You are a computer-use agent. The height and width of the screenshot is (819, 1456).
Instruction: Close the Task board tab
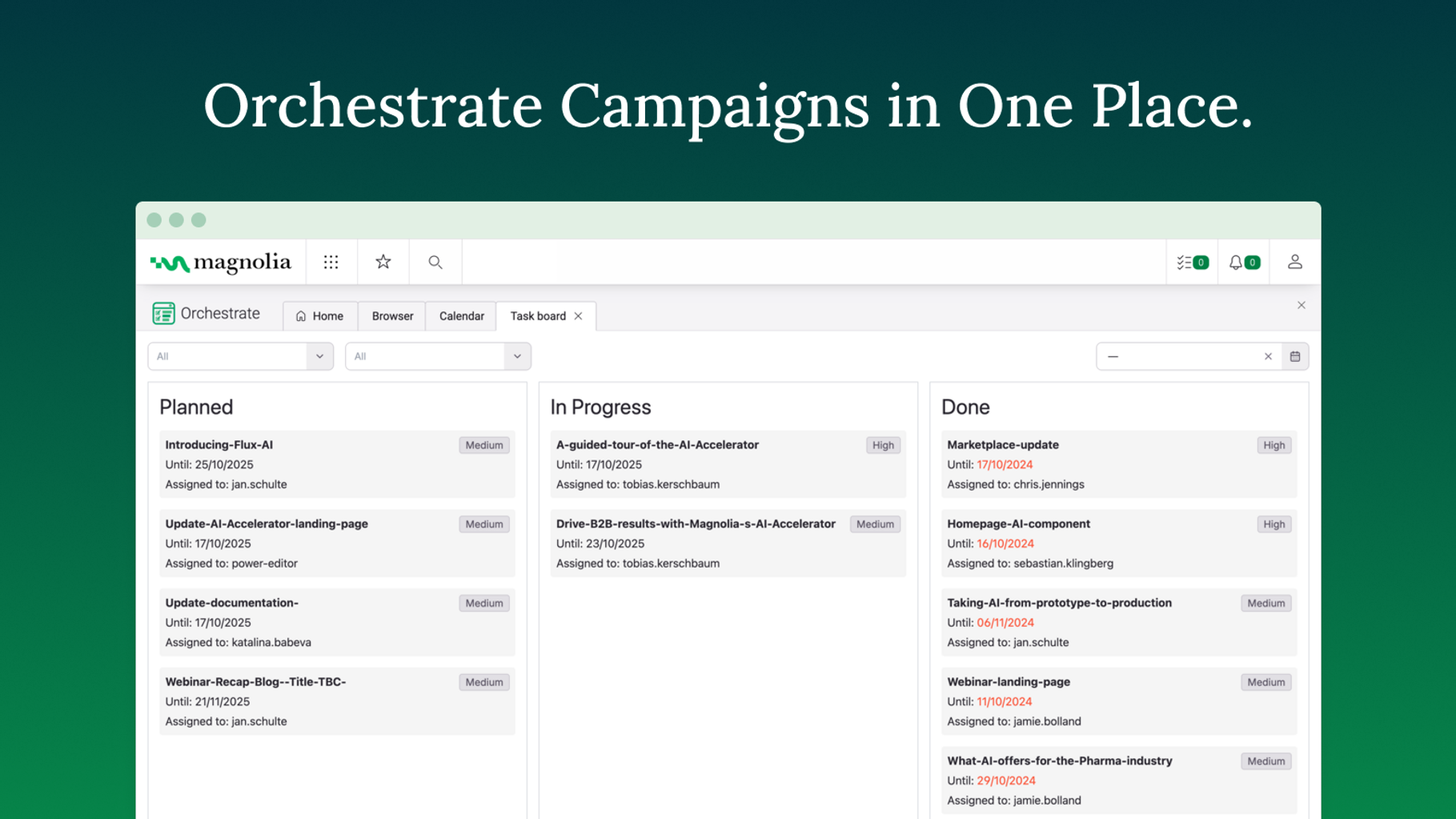(579, 316)
